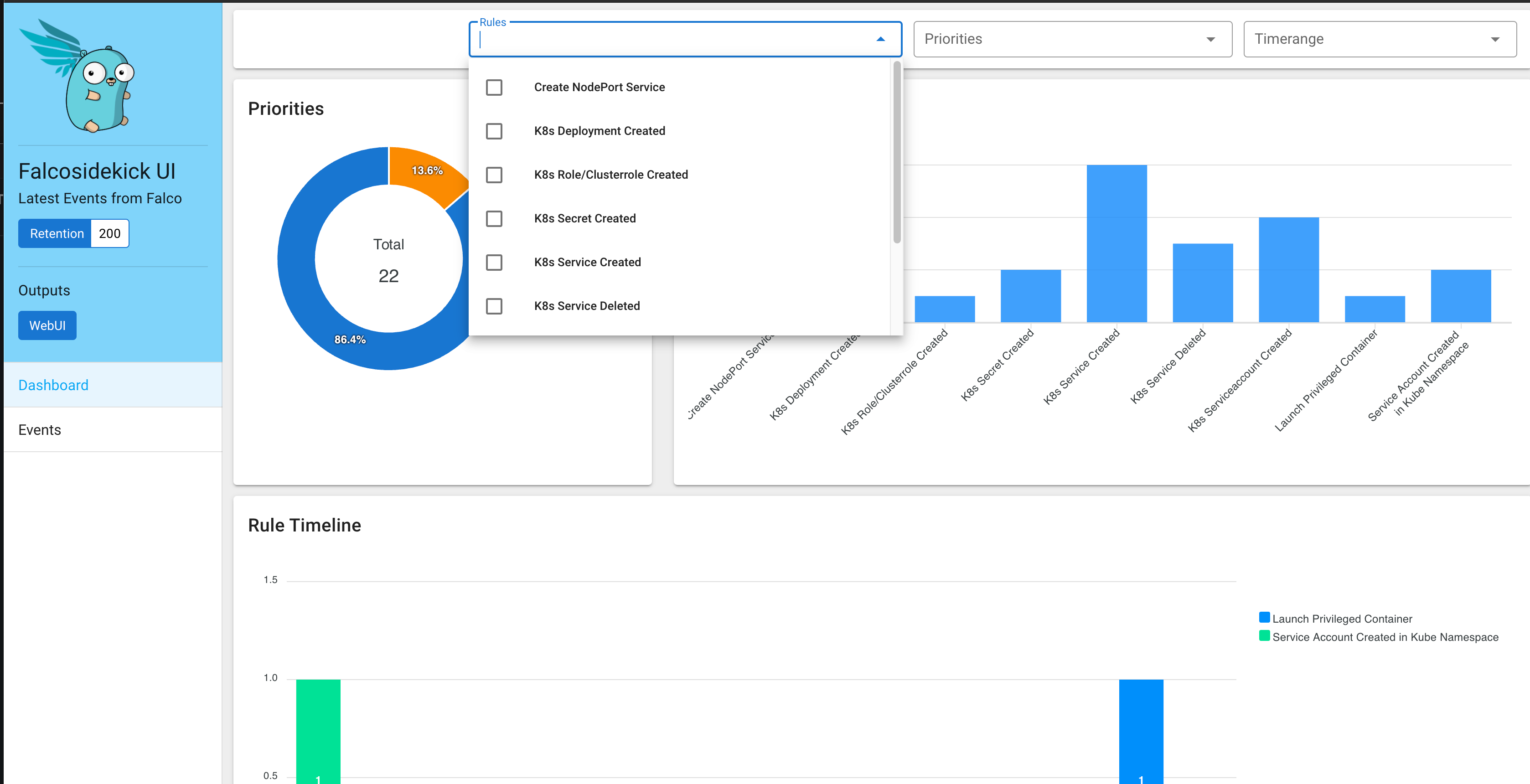
Task: Click the Priorities card heading
Action: click(x=286, y=108)
